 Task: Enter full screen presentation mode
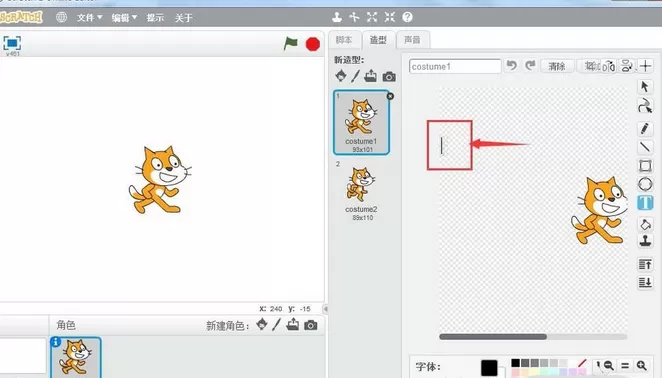click(x=12, y=43)
